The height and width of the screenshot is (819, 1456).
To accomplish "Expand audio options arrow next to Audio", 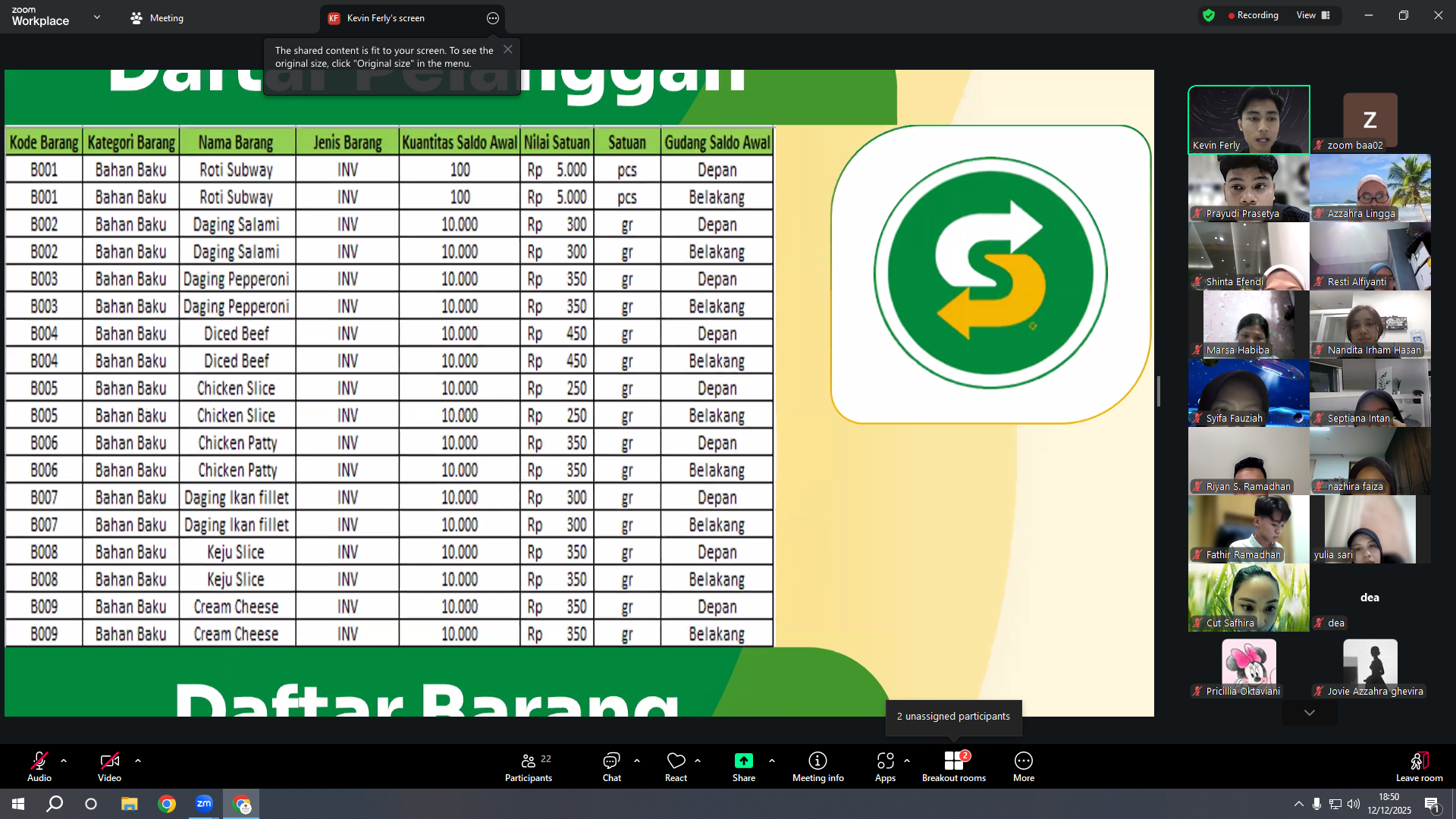I will (64, 761).
